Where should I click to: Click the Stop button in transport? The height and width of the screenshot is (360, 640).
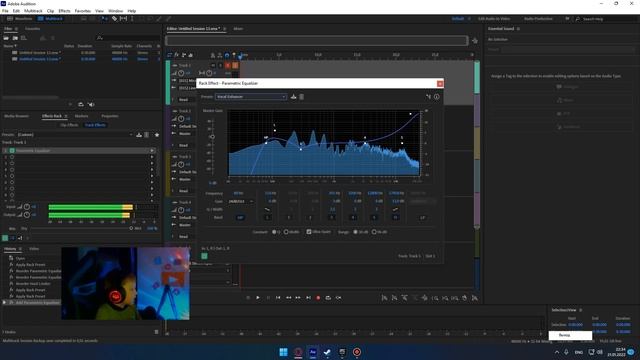pyautogui.click(x=248, y=298)
